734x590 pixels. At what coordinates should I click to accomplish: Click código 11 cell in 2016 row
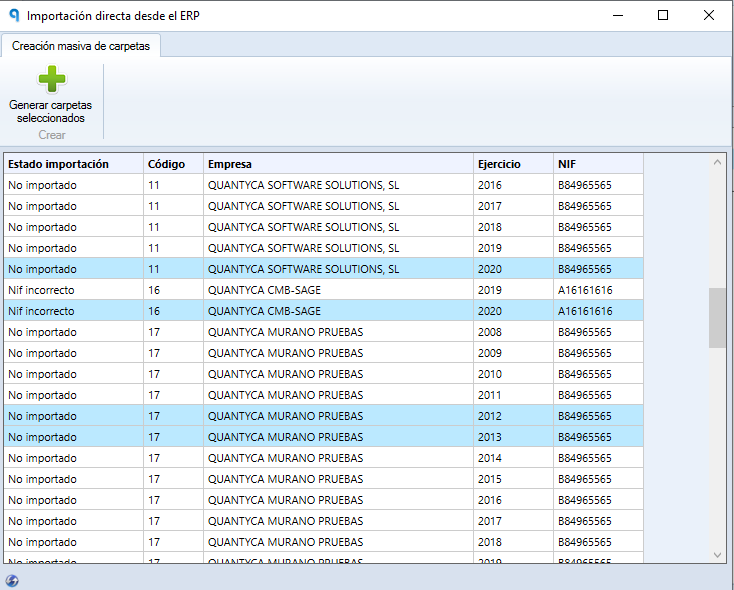click(x=174, y=185)
